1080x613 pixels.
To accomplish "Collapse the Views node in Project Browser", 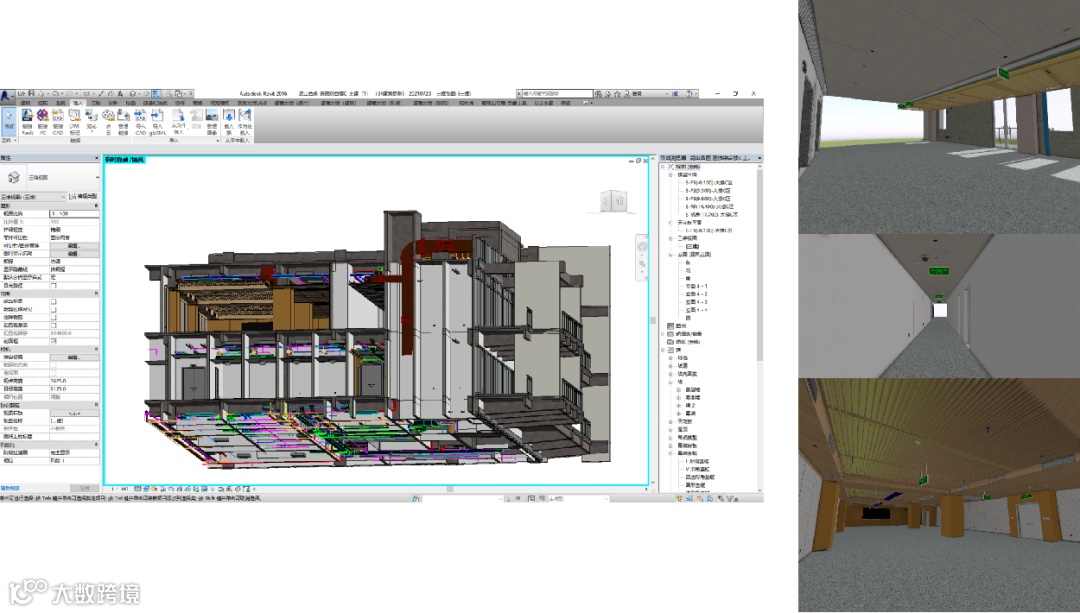I will (664, 167).
